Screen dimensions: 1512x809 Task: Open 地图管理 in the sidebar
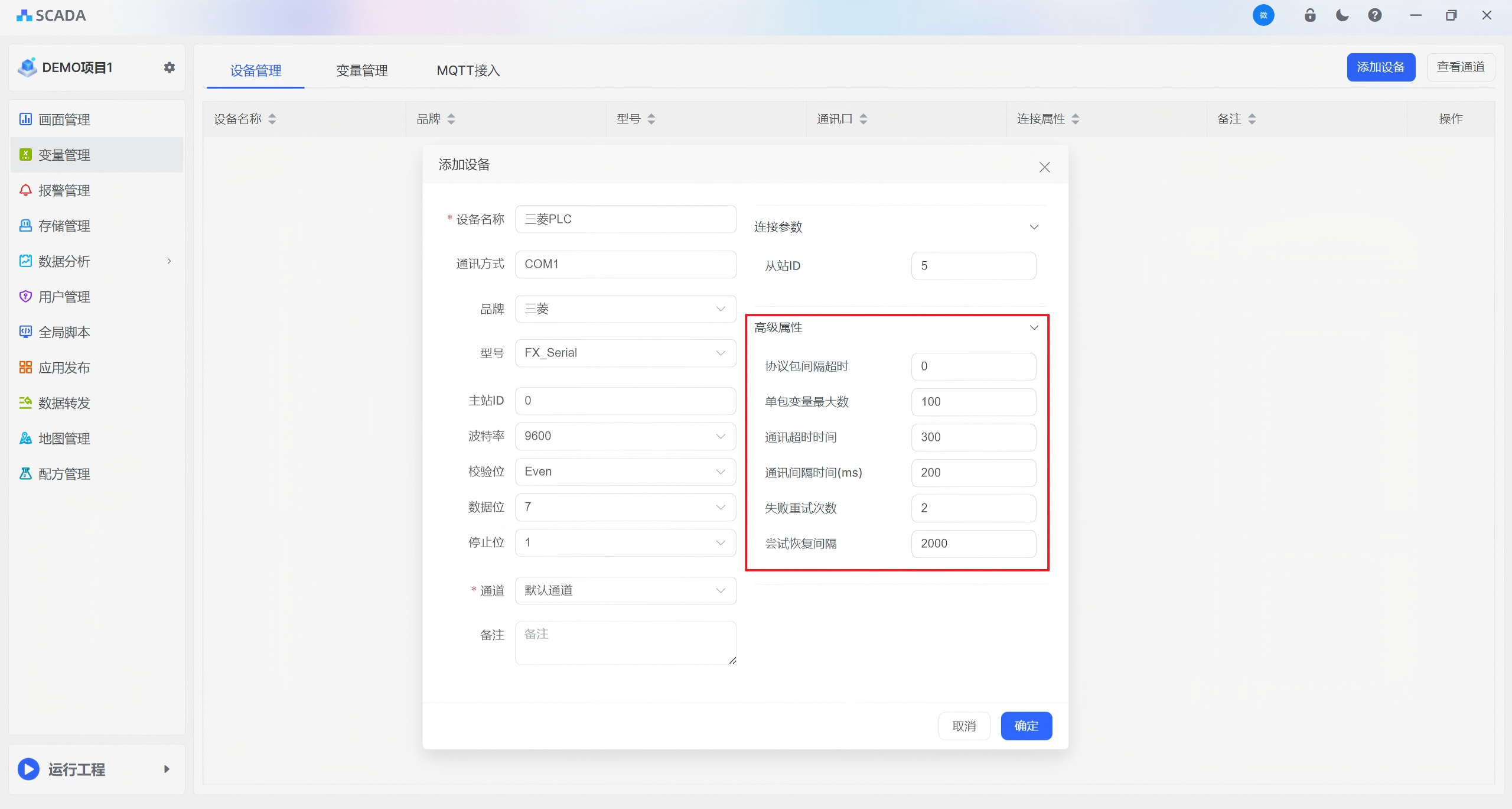pos(64,438)
